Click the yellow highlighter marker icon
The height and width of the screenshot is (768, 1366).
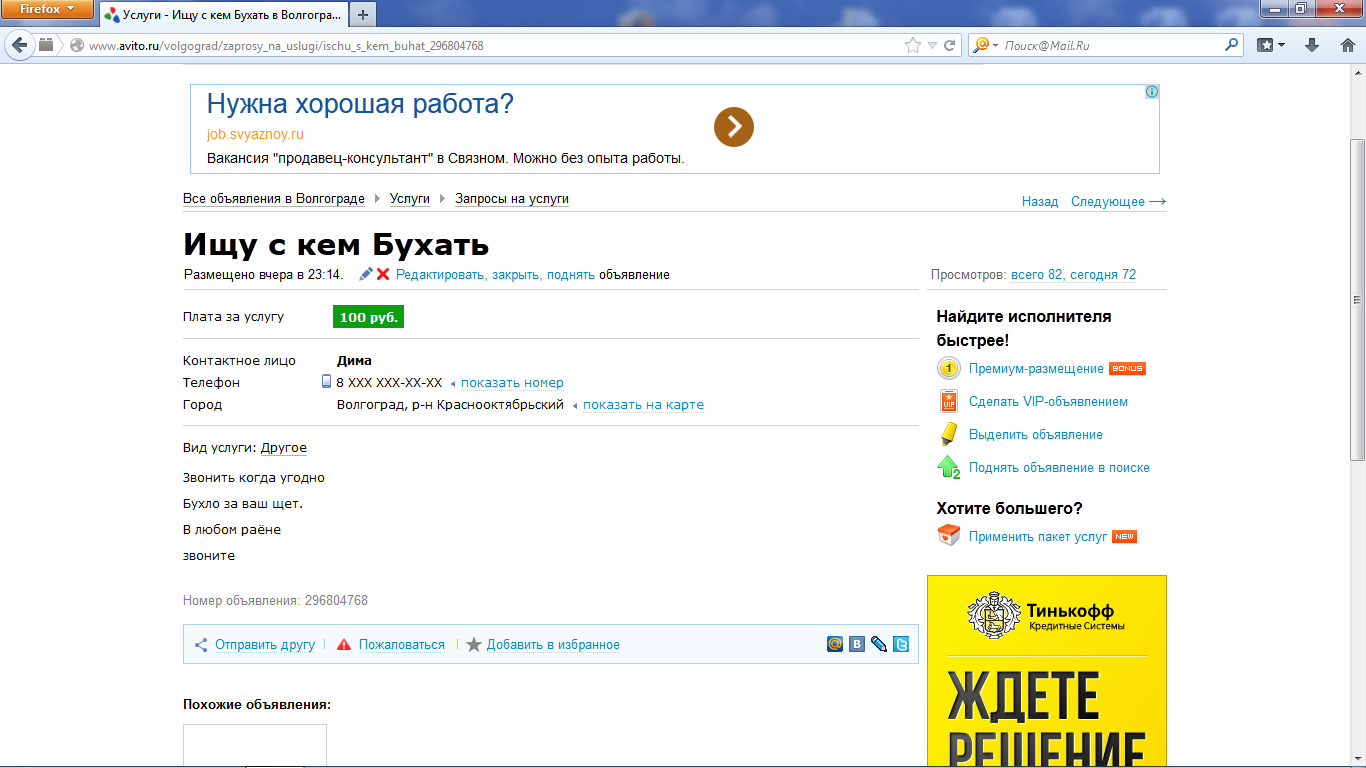949,434
